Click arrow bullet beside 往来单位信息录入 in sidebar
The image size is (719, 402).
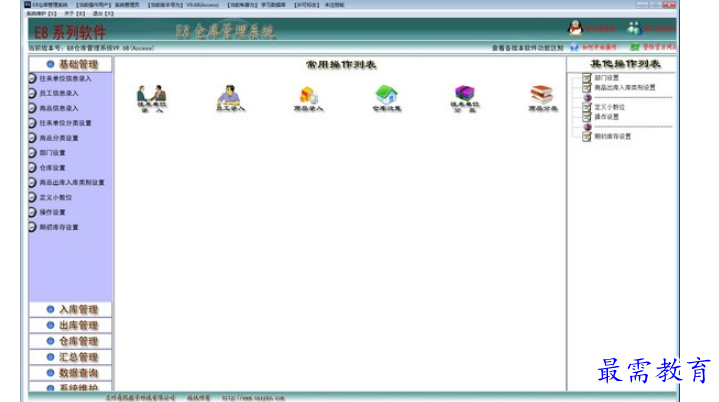(32, 78)
